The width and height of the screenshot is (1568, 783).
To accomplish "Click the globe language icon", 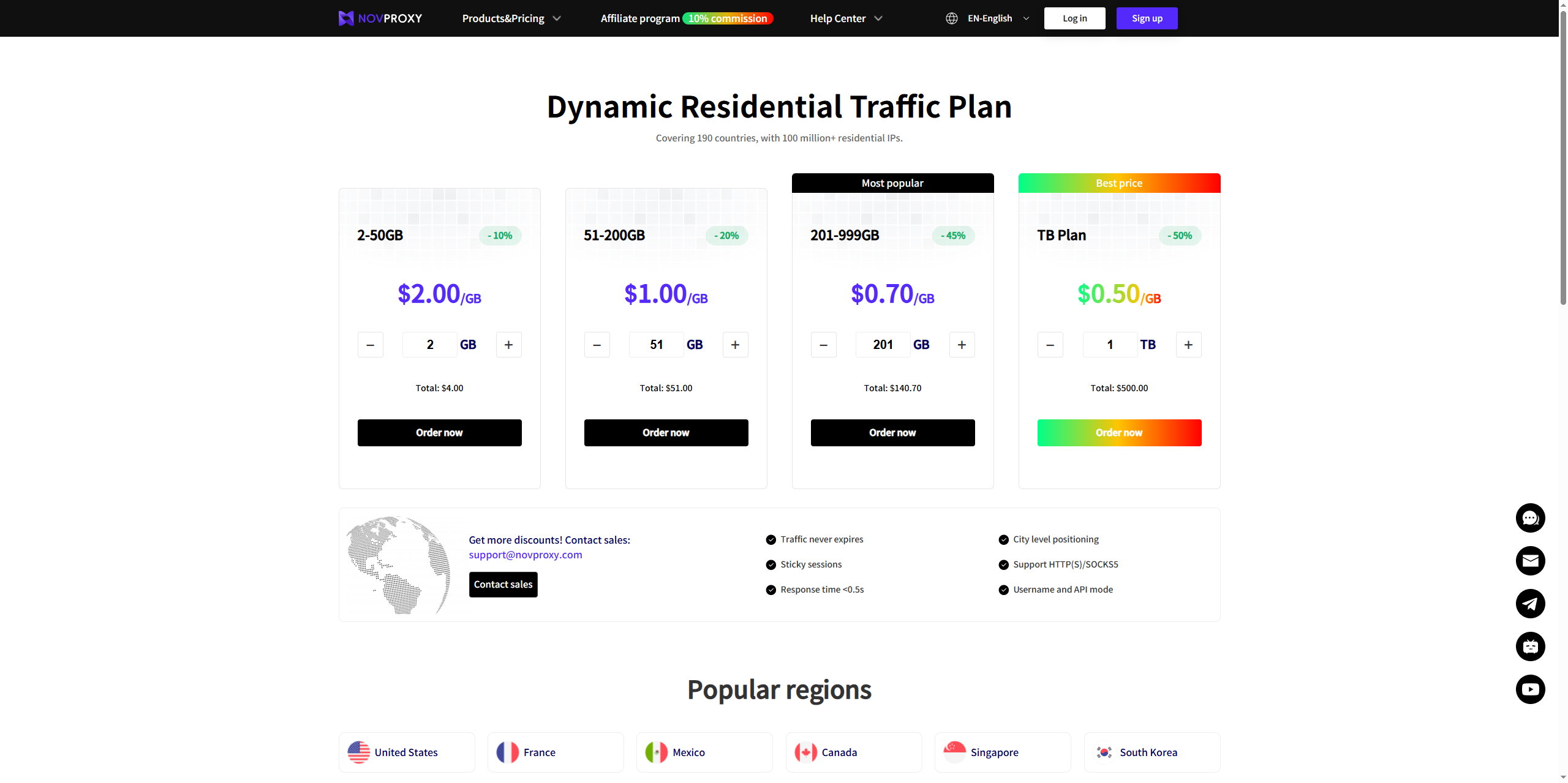I will click(951, 18).
